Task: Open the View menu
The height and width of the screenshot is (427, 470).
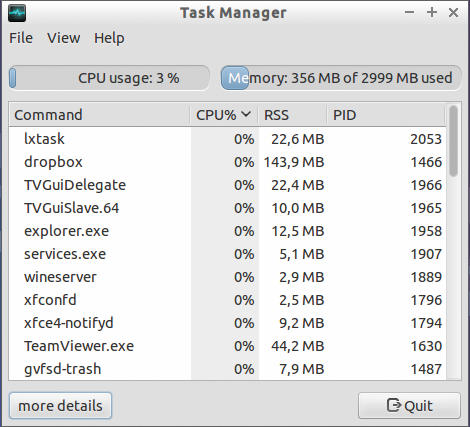Action: (x=64, y=38)
